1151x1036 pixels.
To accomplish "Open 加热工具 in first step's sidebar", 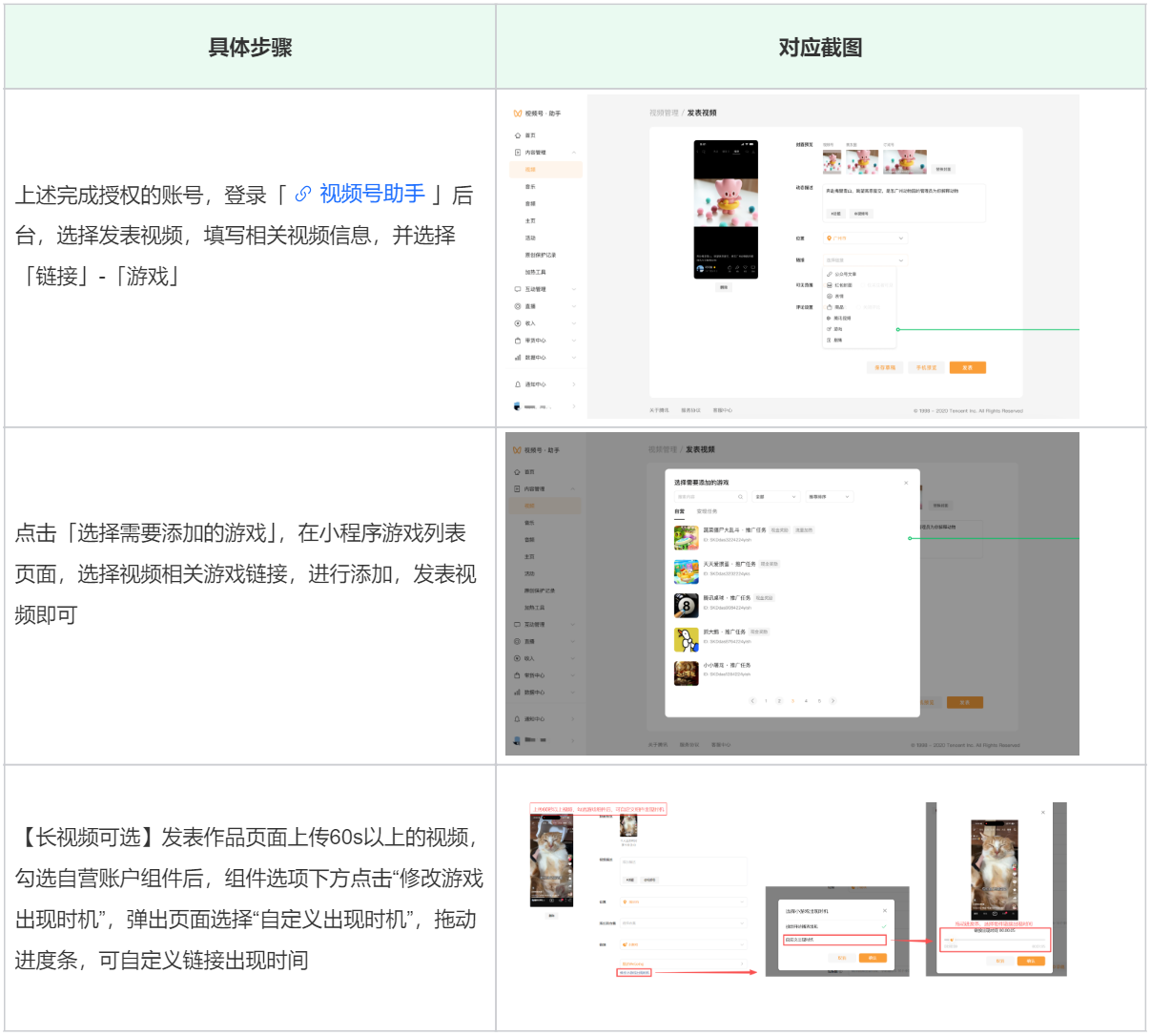I will (x=535, y=272).
